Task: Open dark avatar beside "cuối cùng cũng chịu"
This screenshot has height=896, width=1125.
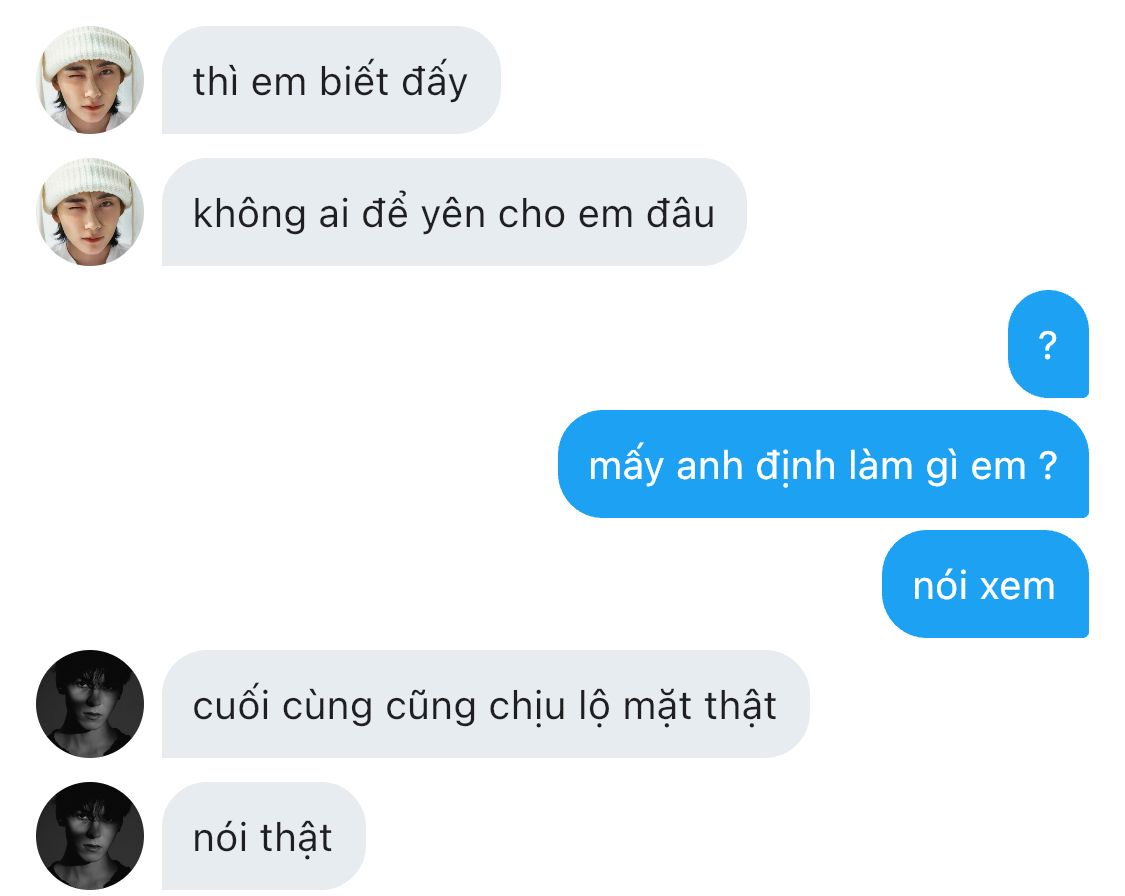Action: click(x=90, y=704)
